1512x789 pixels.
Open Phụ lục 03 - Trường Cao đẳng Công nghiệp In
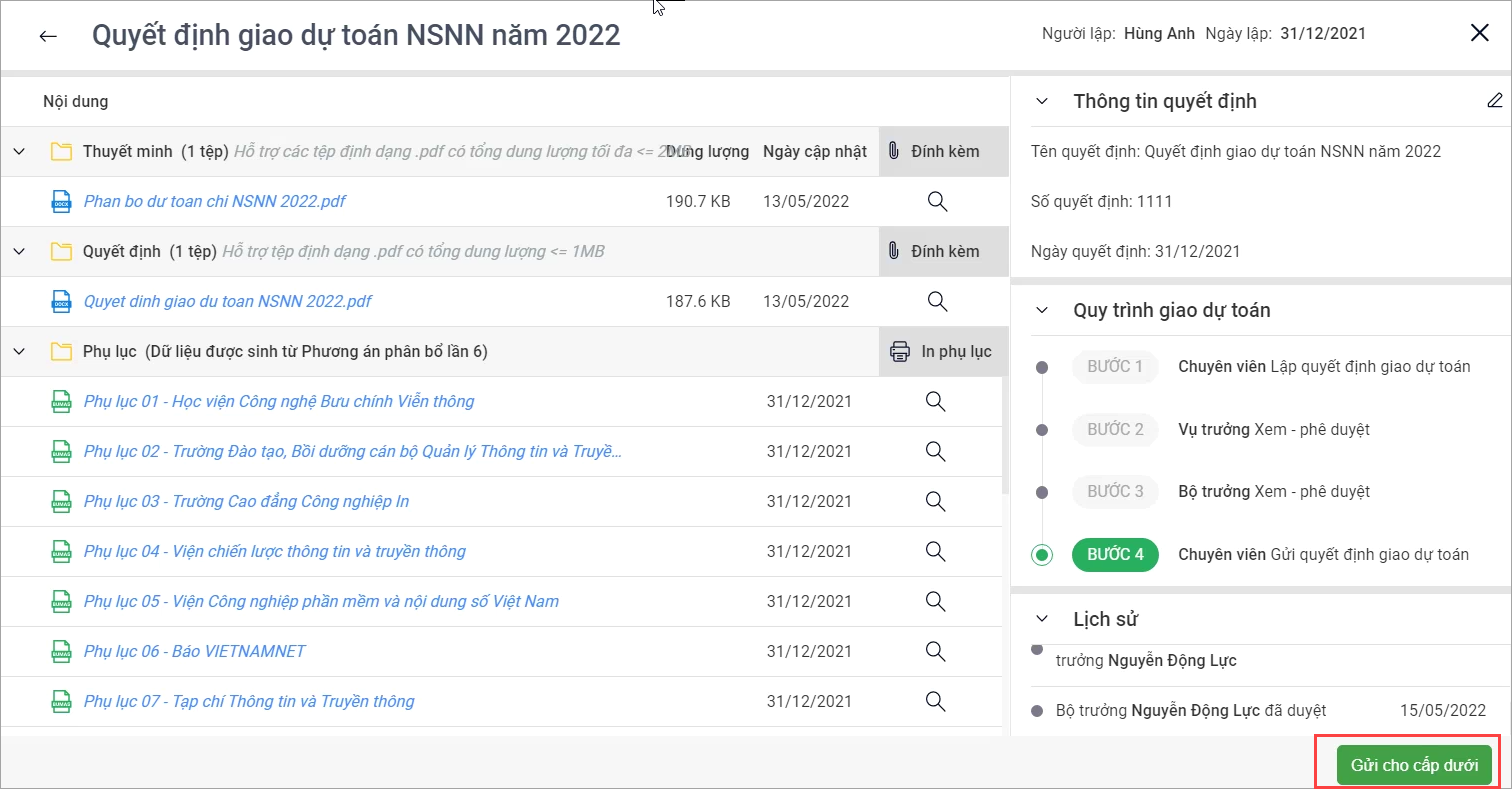click(246, 501)
